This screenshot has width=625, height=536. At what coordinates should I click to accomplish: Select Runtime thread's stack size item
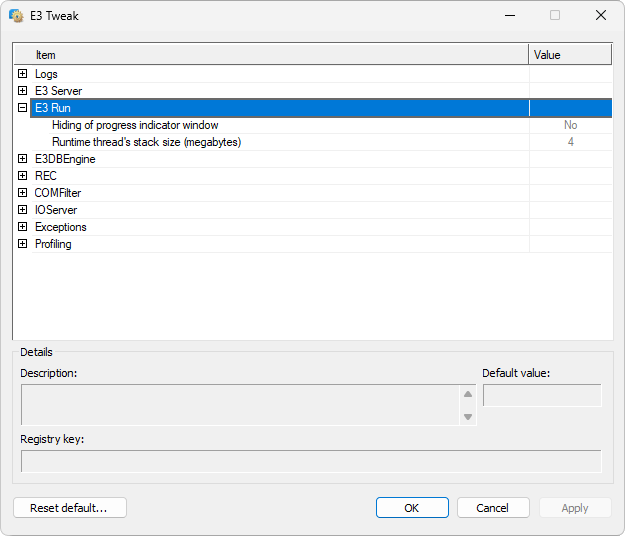pos(146,142)
